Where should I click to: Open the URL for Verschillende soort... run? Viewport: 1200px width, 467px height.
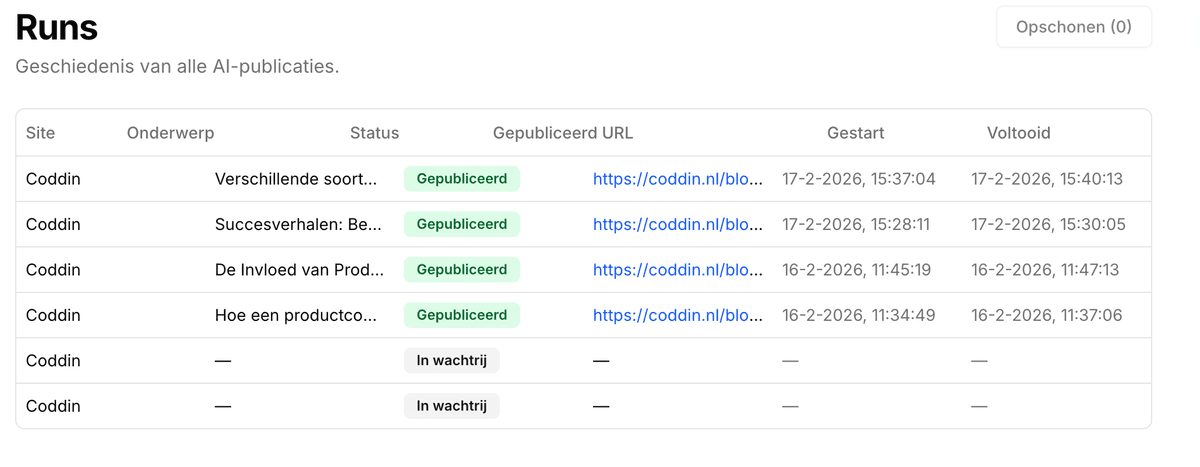(678, 179)
